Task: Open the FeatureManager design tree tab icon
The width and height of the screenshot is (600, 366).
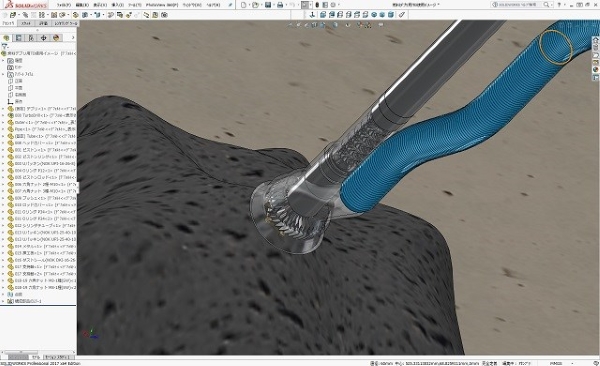Action: [6, 38]
